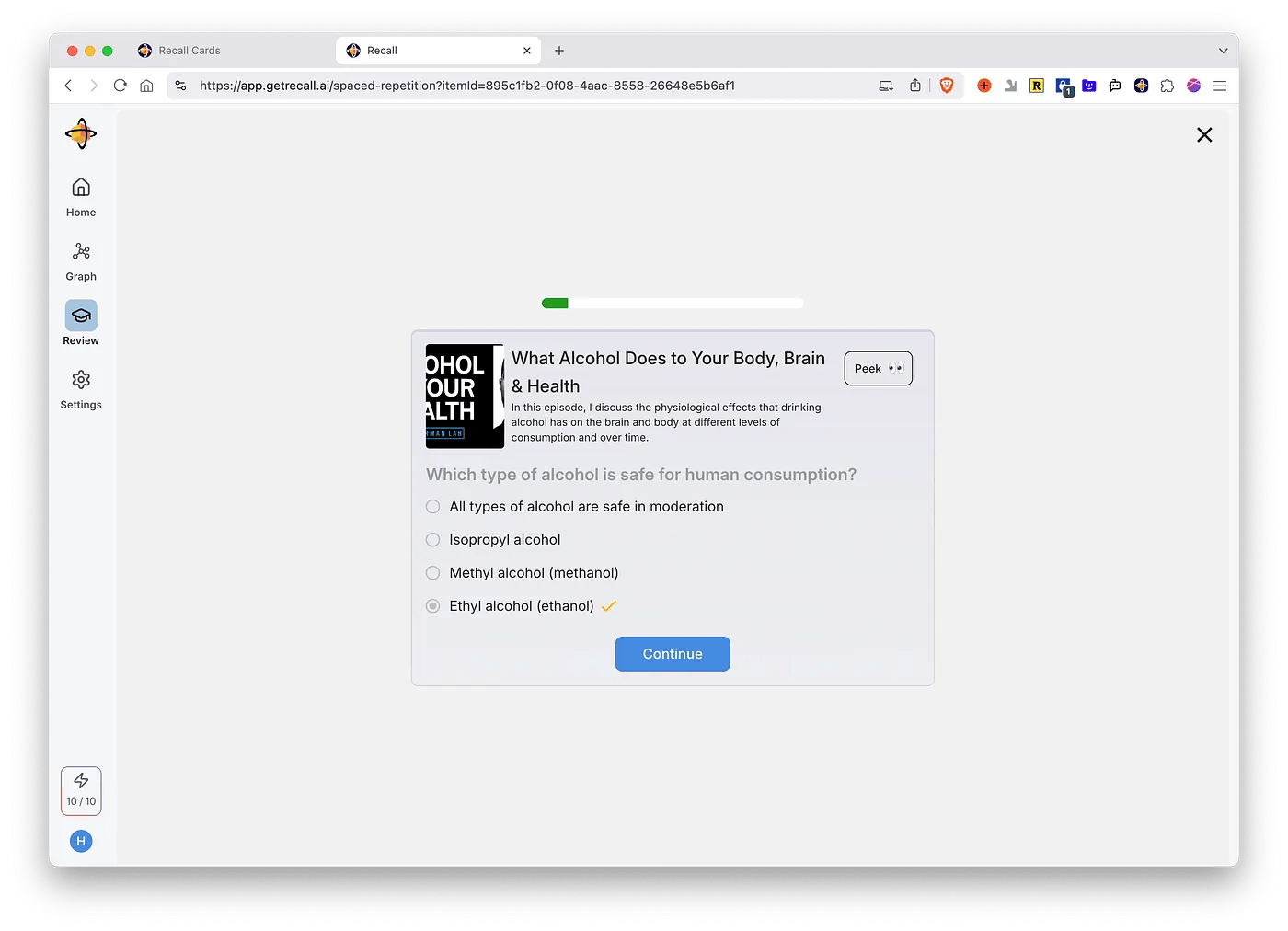
Task: Open Settings from the sidebar
Action: click(81, 389)
